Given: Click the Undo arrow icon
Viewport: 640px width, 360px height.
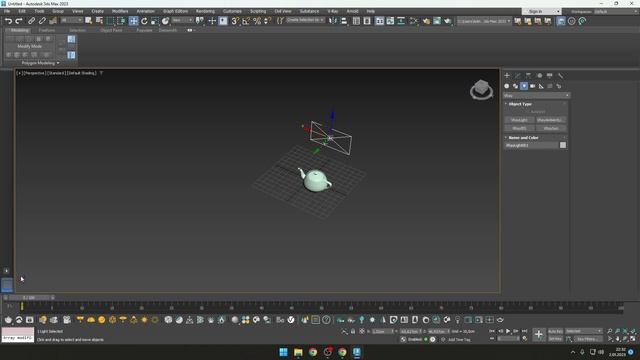Looking at the screenshot, I should point(8,21).
